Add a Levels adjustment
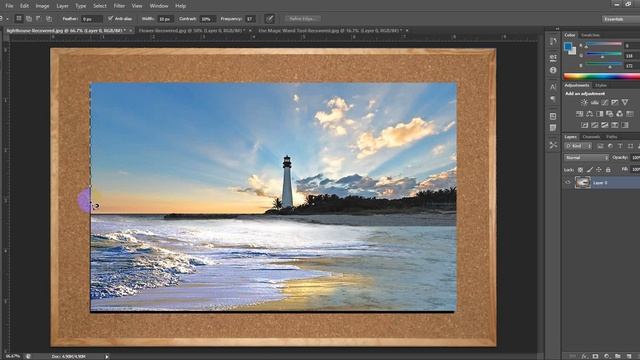Image resolution: width=640 pixels, height=360 pixels. (595, 102)
